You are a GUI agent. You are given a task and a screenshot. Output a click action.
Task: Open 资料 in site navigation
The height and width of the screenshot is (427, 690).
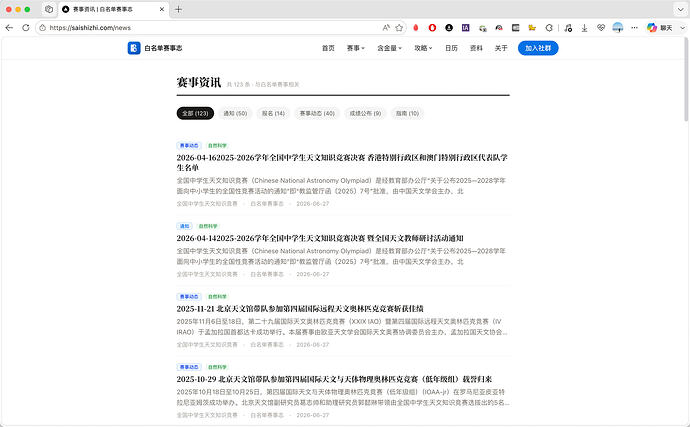point(476,48)
